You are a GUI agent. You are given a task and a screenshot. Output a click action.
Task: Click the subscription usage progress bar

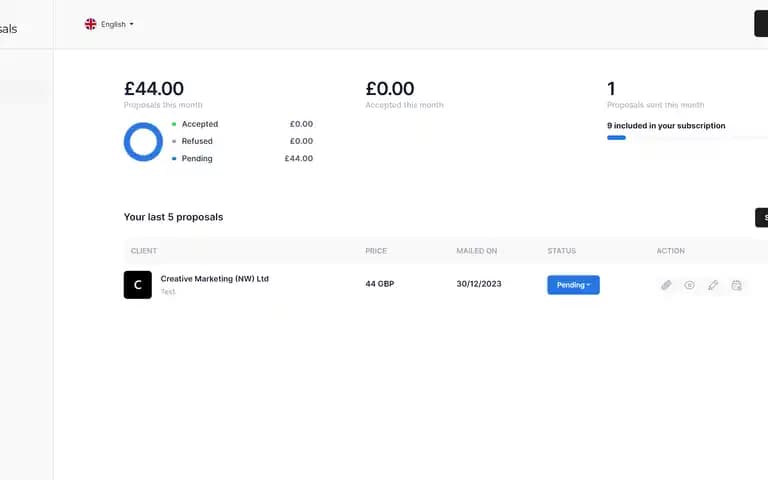click(687, 138)
